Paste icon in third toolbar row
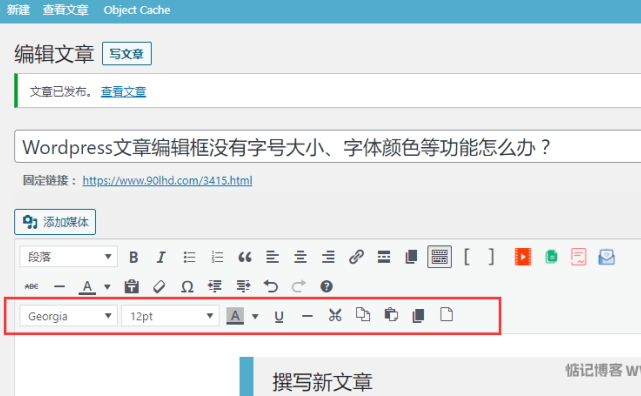The height and width of the screenshot is (396, 641). point(391,315)
